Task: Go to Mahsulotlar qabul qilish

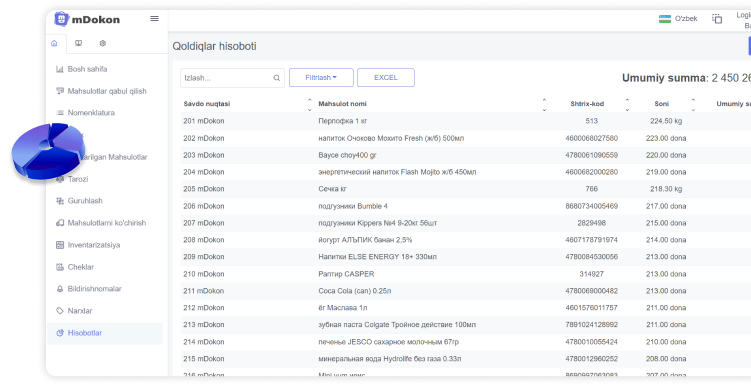Action: [x=105, y=91]
